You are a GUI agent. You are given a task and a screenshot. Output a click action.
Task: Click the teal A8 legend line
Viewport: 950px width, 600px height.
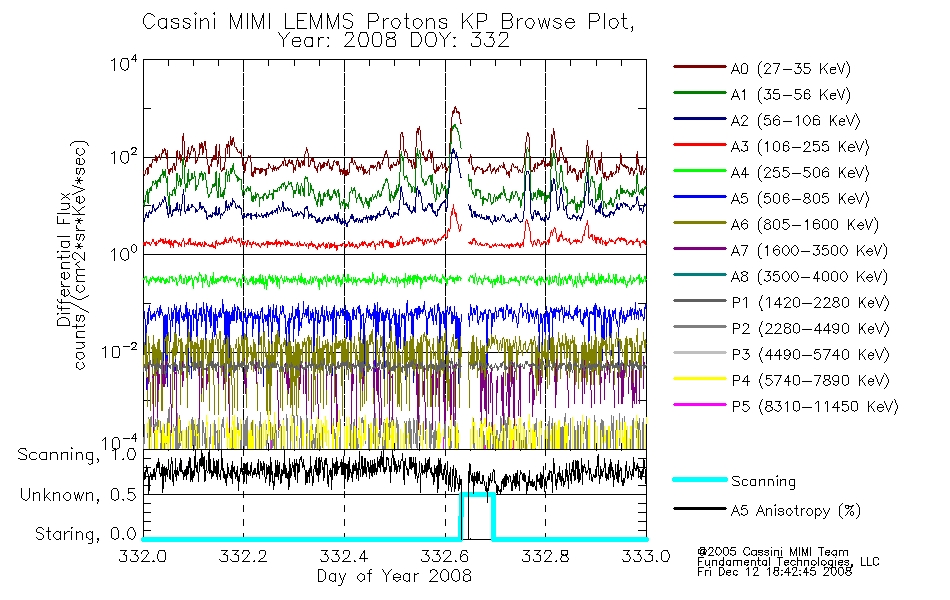pyautogui.click(x=699, y=275)
